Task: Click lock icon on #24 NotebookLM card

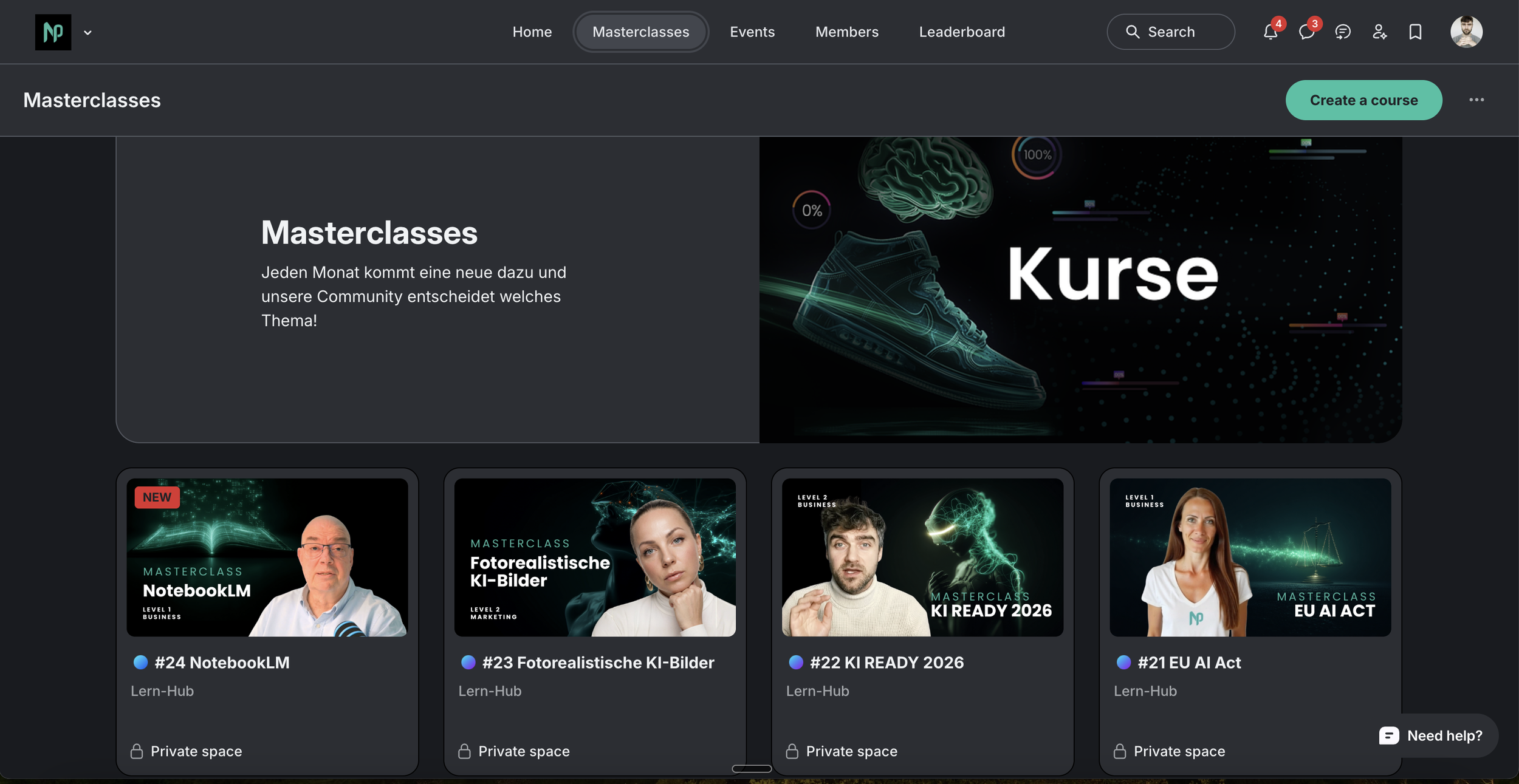Action: click(x=137, y=751)
